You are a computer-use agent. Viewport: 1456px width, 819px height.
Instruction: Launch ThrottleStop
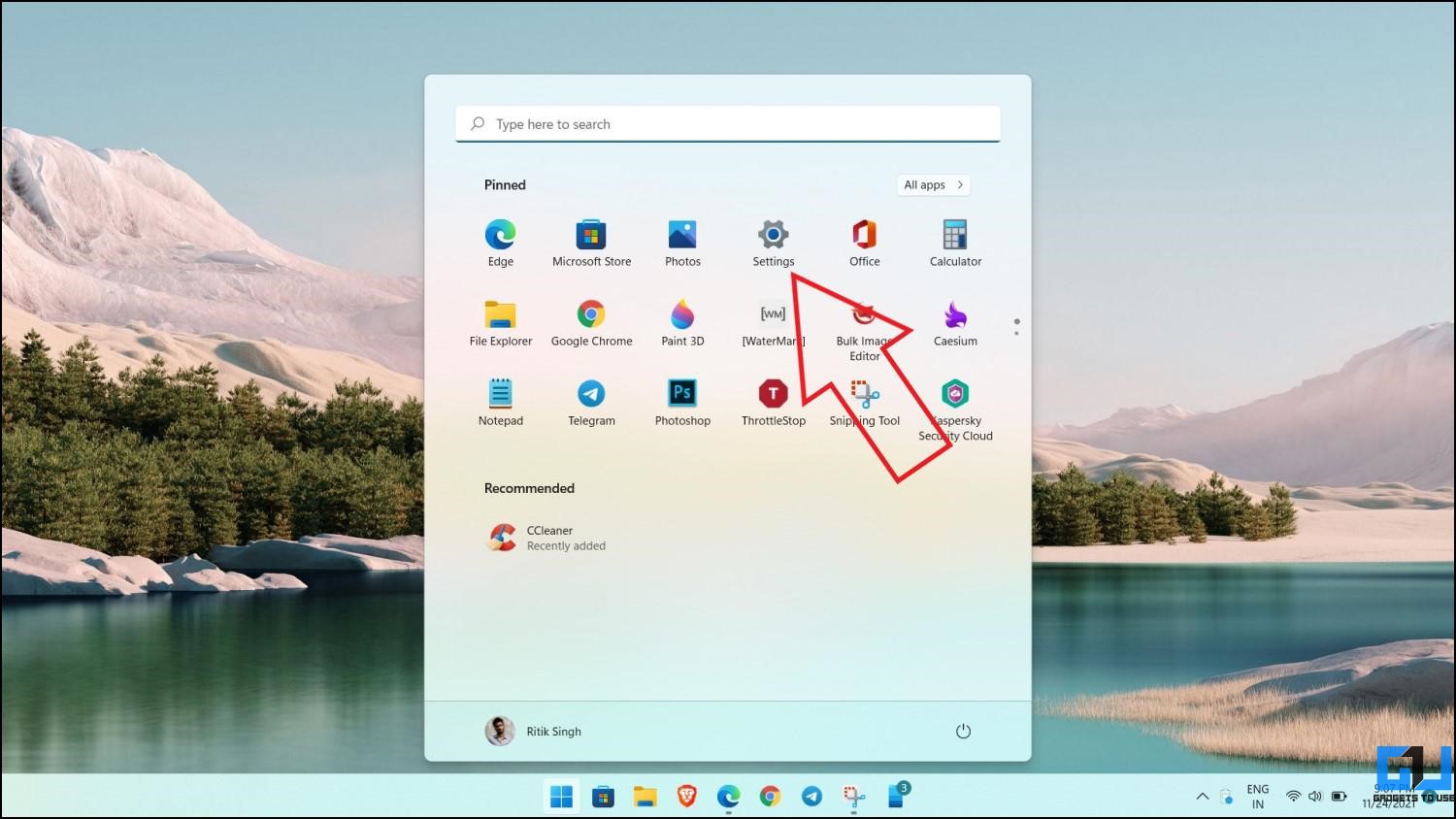point(774,403)
